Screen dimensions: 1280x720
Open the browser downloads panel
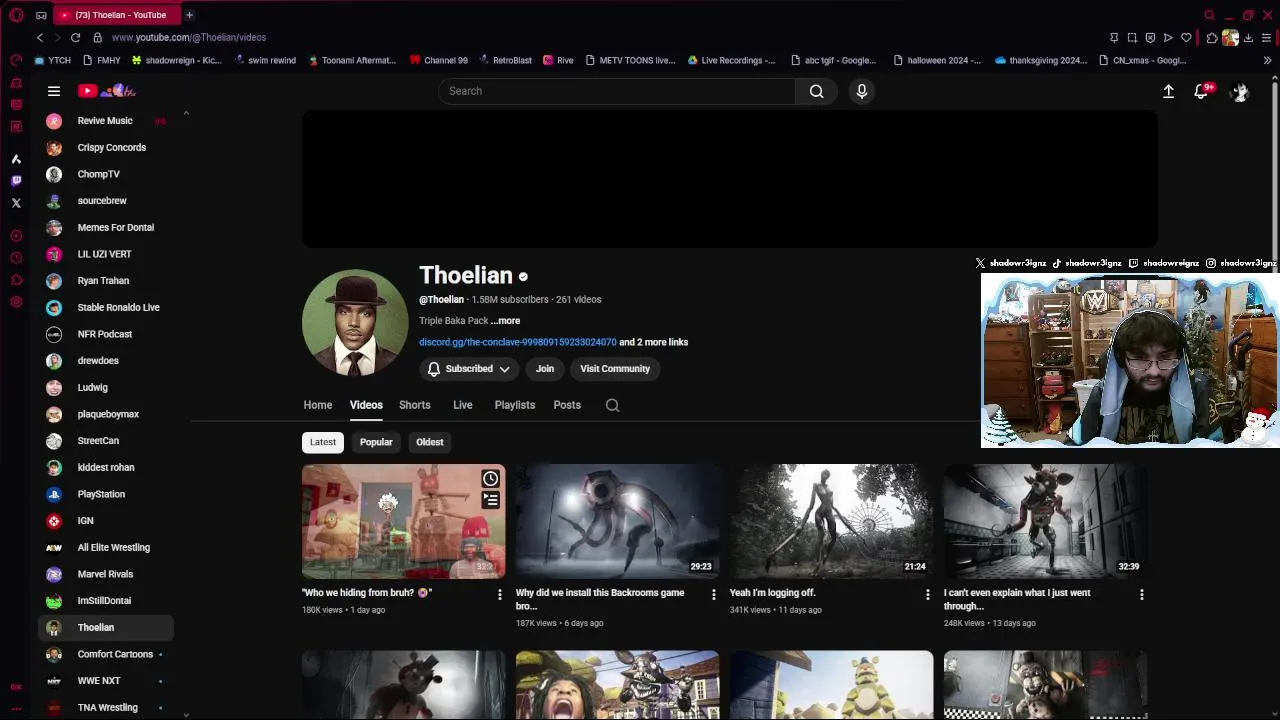(x=1248, y=38)
